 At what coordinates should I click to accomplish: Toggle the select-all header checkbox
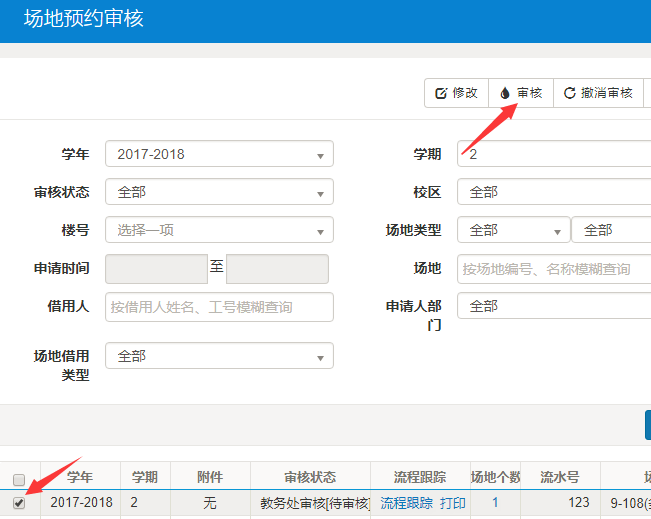click(x=19, y=479)
